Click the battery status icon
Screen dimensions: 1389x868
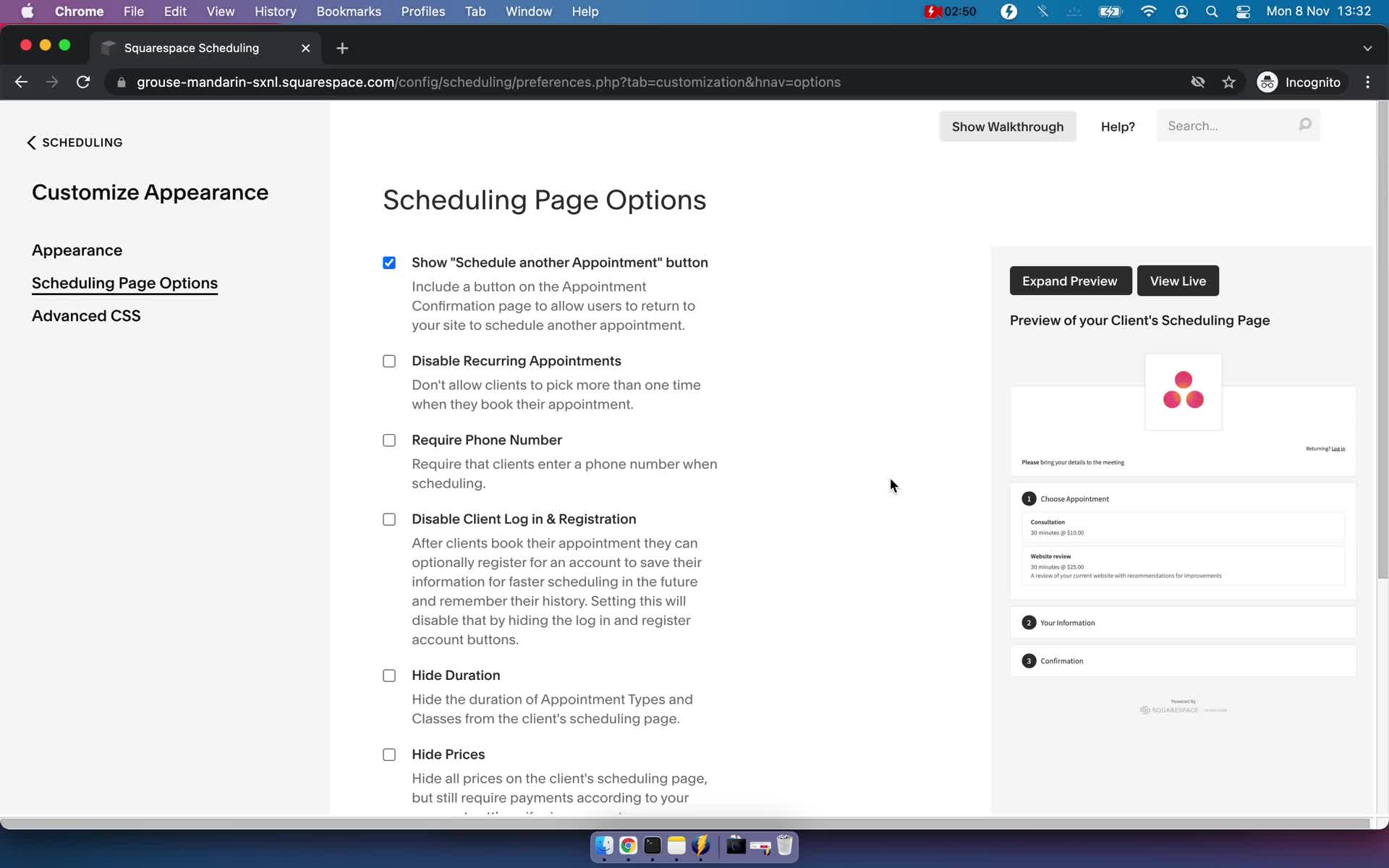1110,12
